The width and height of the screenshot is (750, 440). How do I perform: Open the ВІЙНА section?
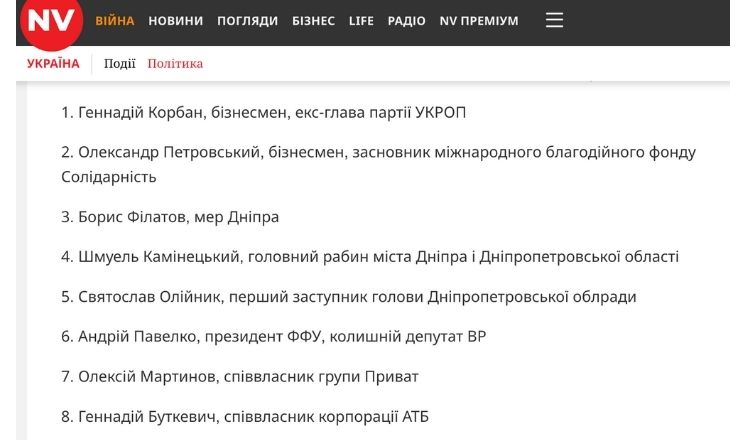115,21
